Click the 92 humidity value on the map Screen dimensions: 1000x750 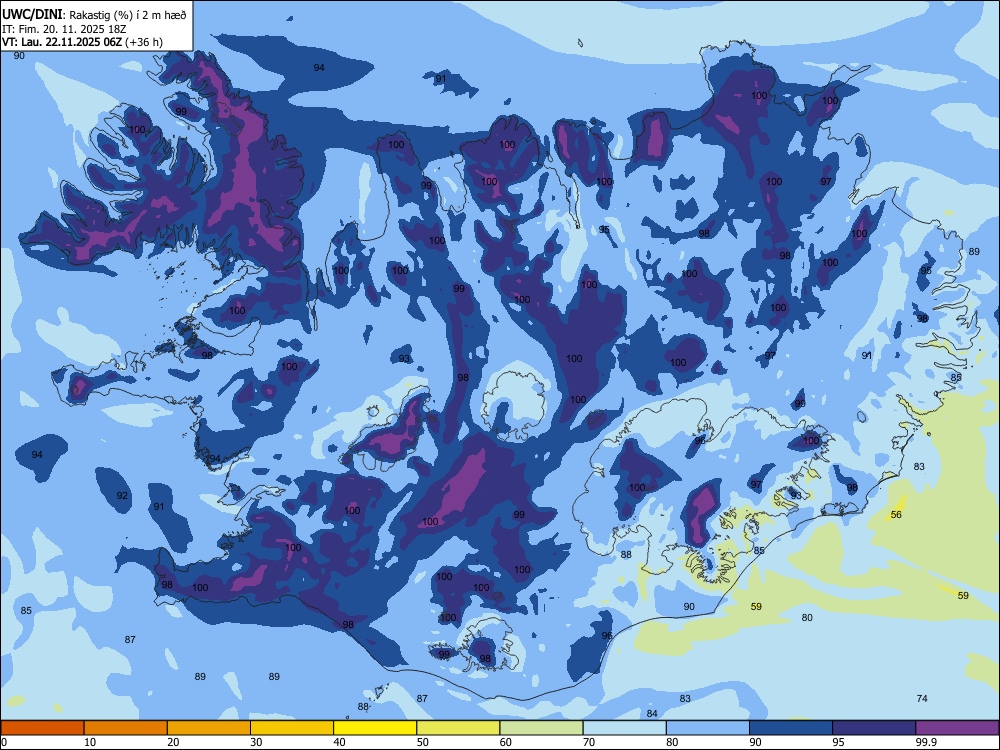point(122,496)
